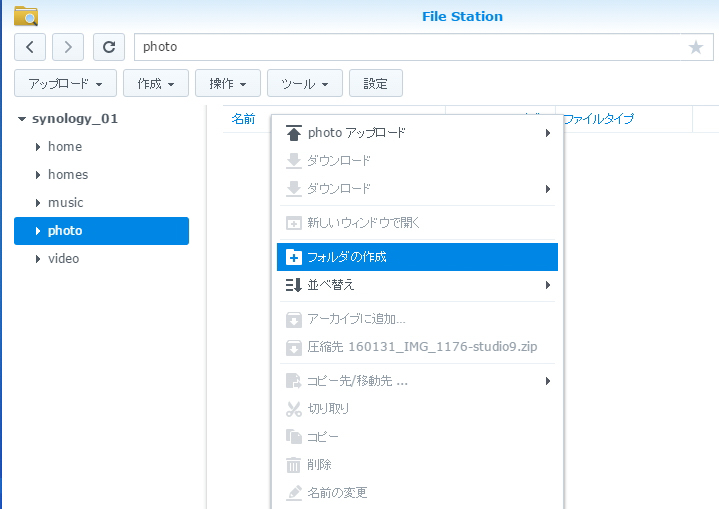The height and width of the screenshot is (509, 719).
Task: Collapse the synology_01 root node
Action: (x=23, y=119)
